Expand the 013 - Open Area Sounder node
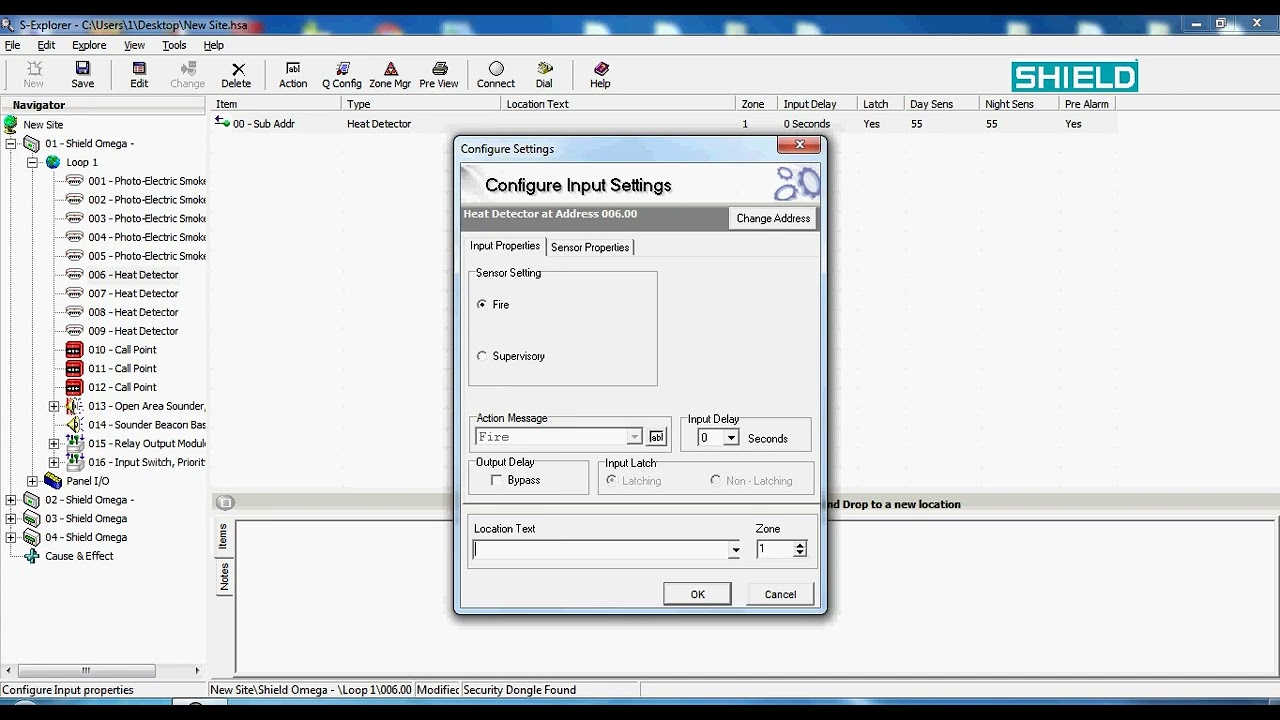This screenshot has width=1280, height=720. [x=54, y=406]
